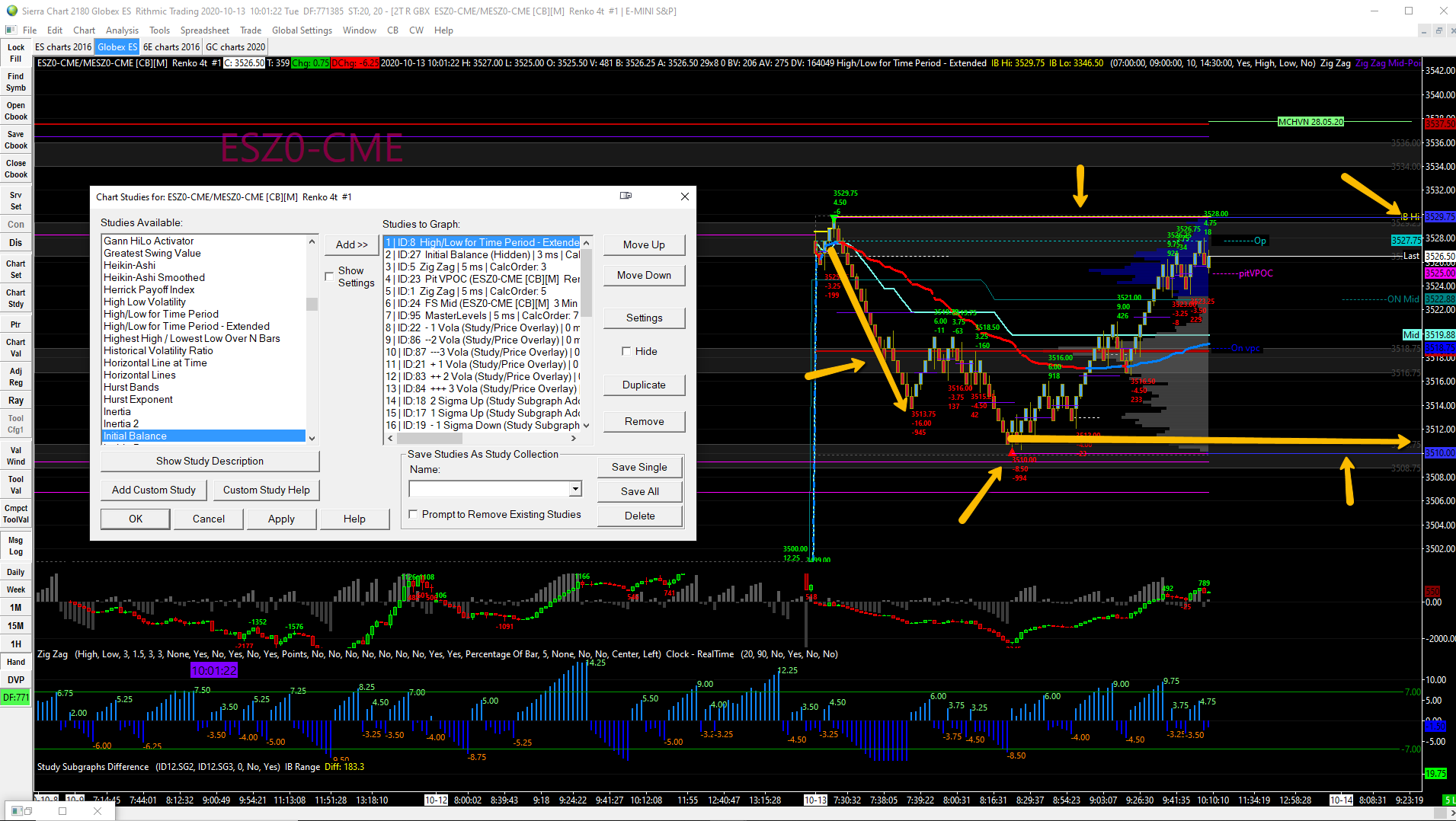Screen dimensions: 1456x821
Task: Check Prompt to Remove Existing Studies
Action: point(413,514)
